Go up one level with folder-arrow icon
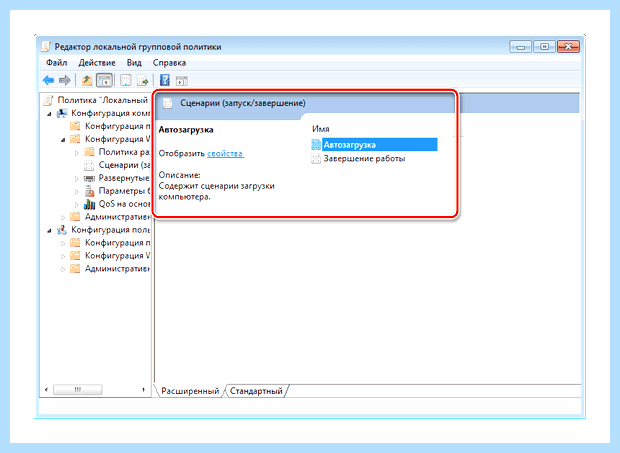This screenshot has width=620, height=453. (87, 81)
